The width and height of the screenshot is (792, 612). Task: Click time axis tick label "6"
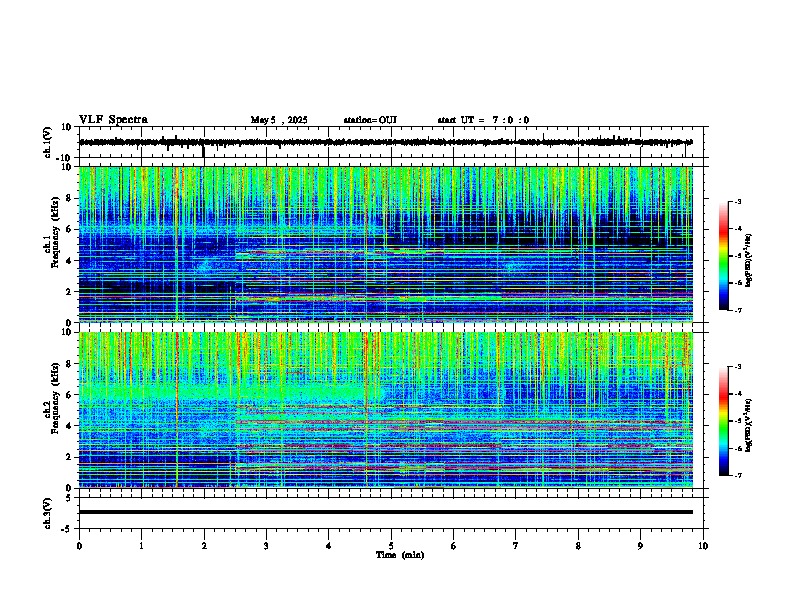point(454,546)
